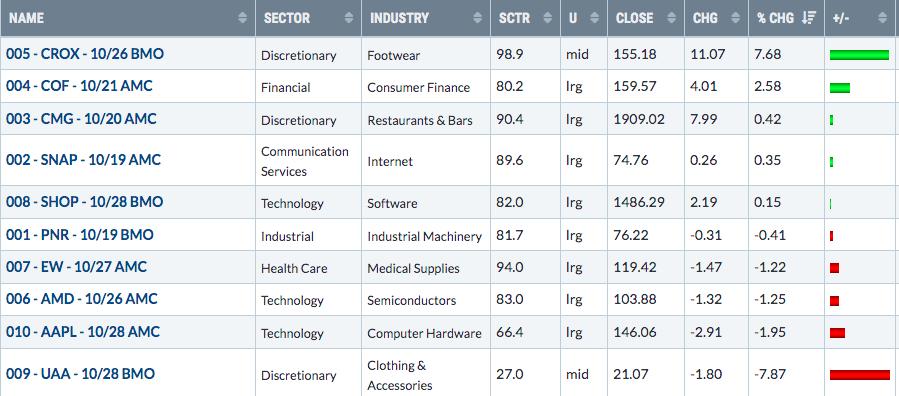Open the 004 - COF - 10/21 AMC link
The image size is (899, 396).
79,86
